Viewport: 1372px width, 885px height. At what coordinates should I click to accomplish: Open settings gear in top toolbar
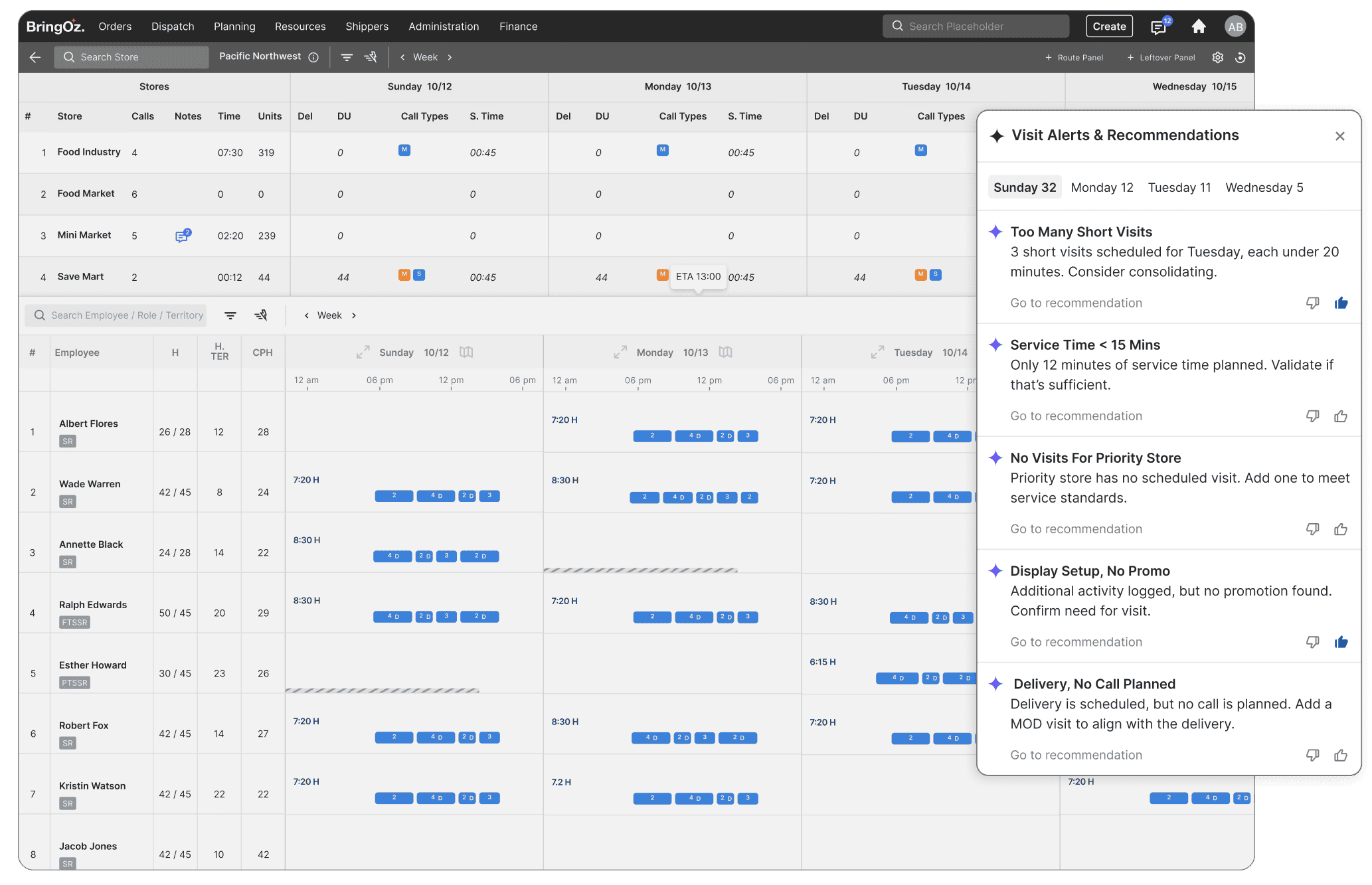pos(1218,57)
